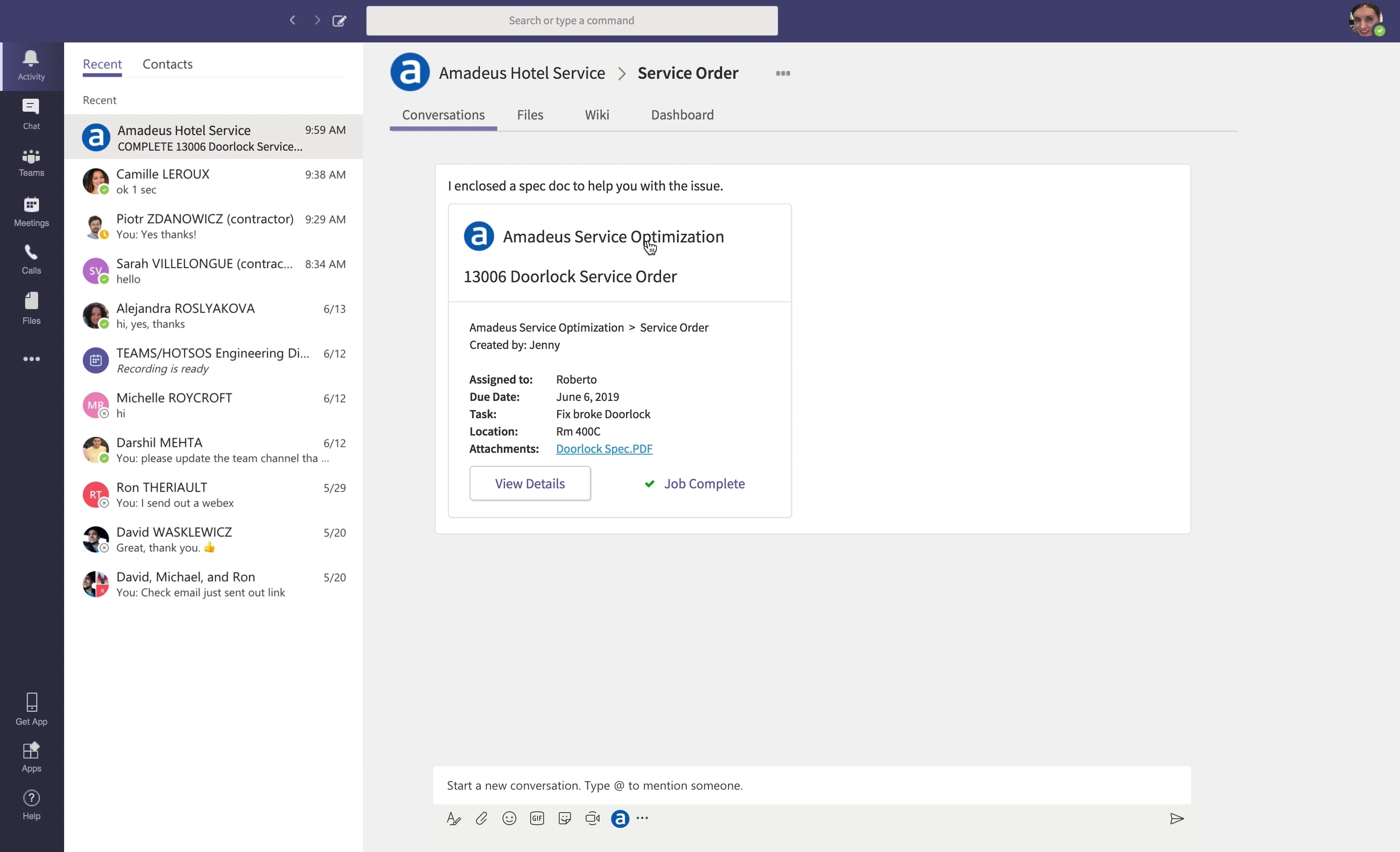Open the Doorlock Spec.PDF attachment link
Viewport: 1400px width, 852px height.
coord(604,449)
